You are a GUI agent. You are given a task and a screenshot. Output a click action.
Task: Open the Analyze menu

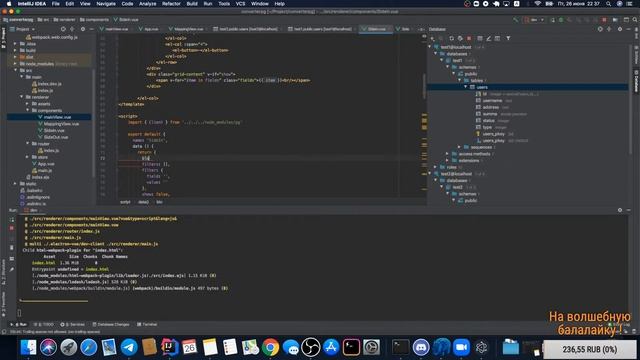[x=147, y=4]
